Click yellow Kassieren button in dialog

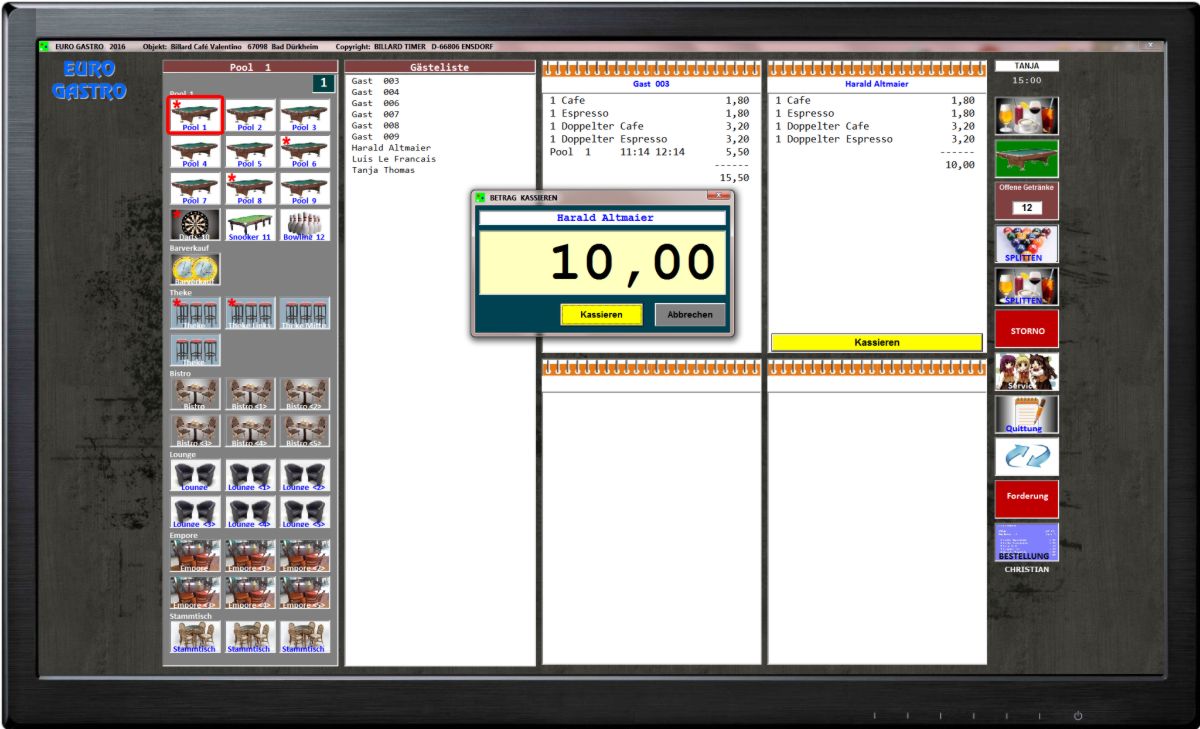pos(601,314)
